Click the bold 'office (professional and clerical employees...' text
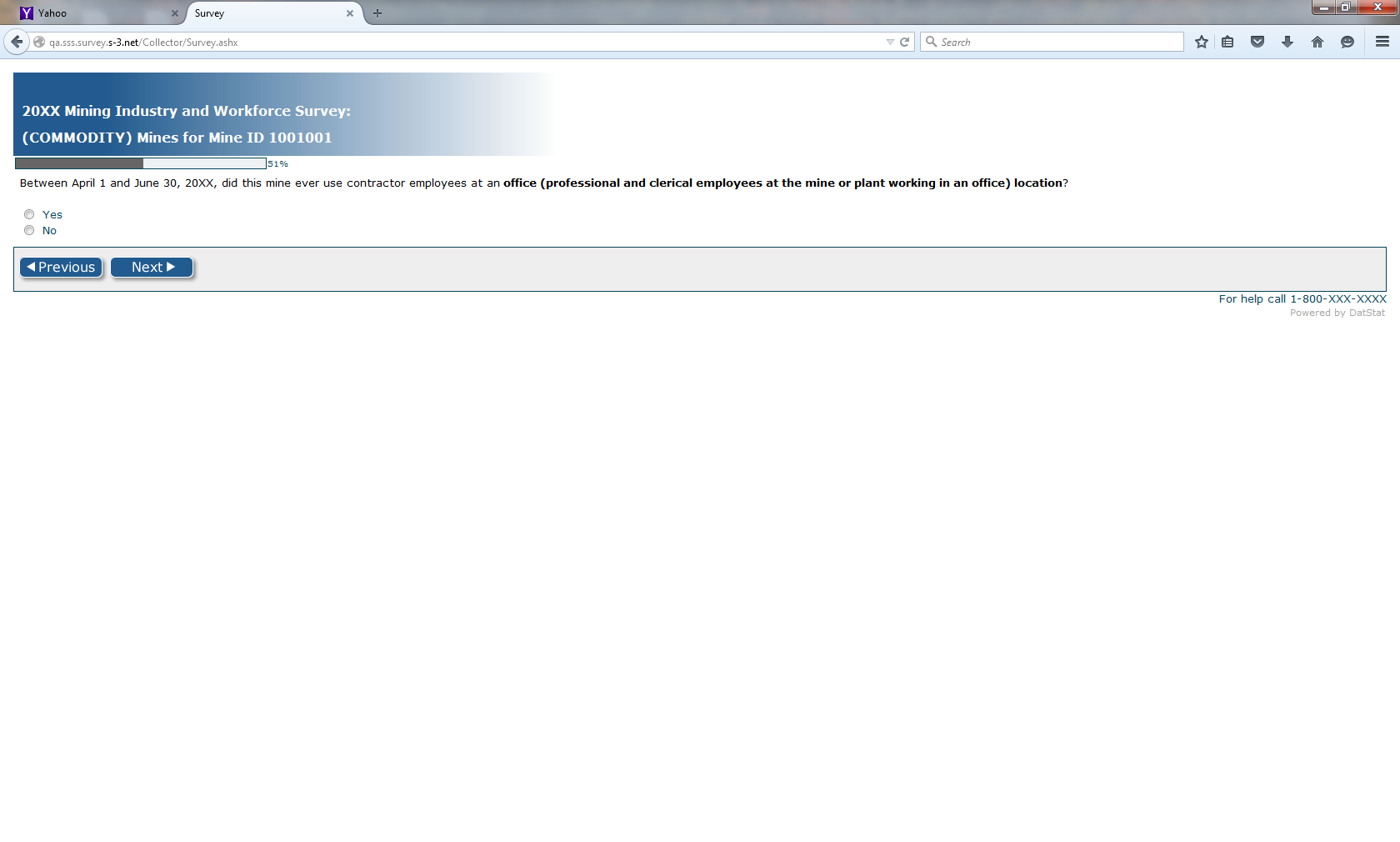 coord(783,183)
